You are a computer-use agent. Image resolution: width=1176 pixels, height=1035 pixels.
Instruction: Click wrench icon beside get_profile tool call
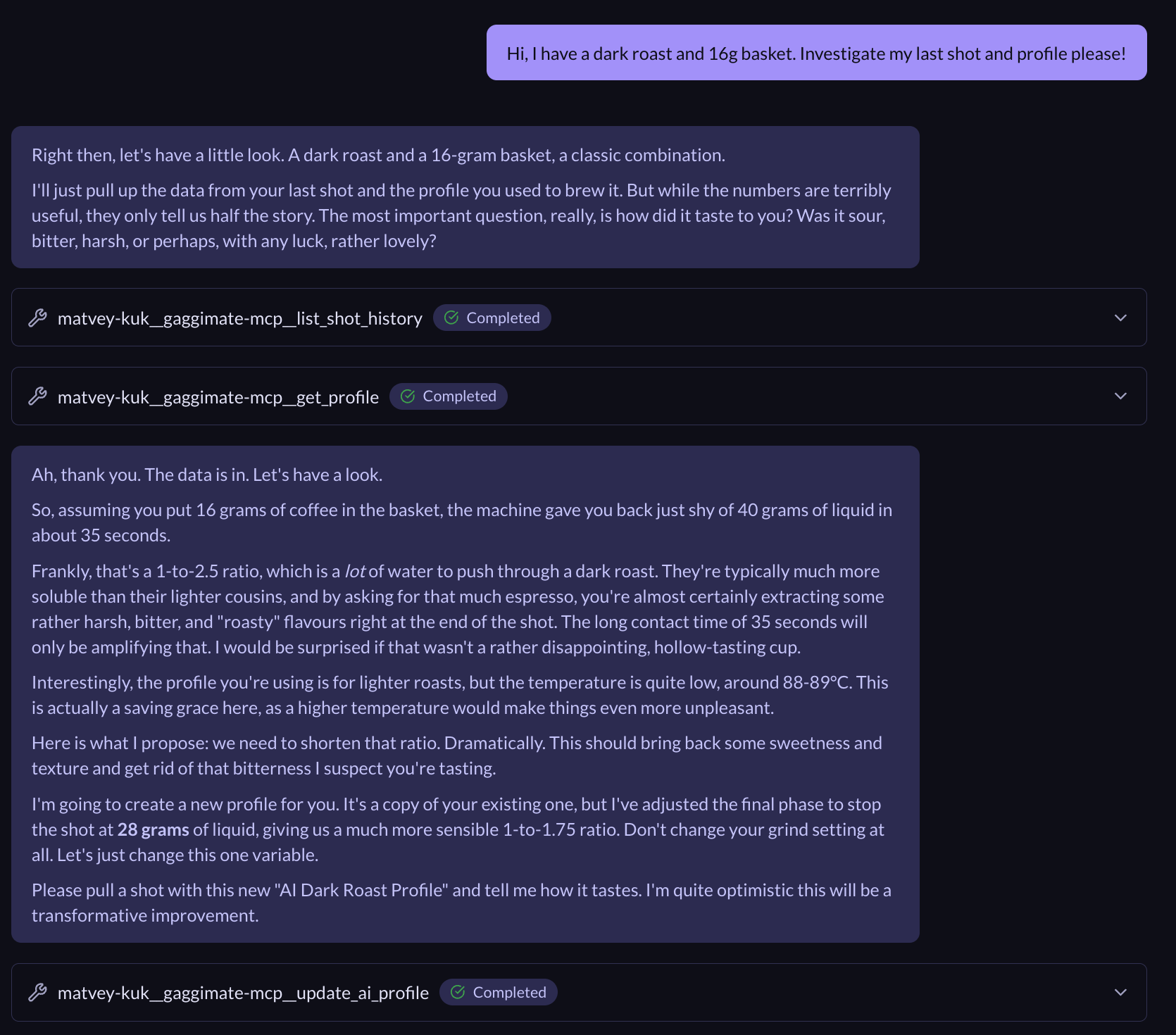(x=37, y=396)
